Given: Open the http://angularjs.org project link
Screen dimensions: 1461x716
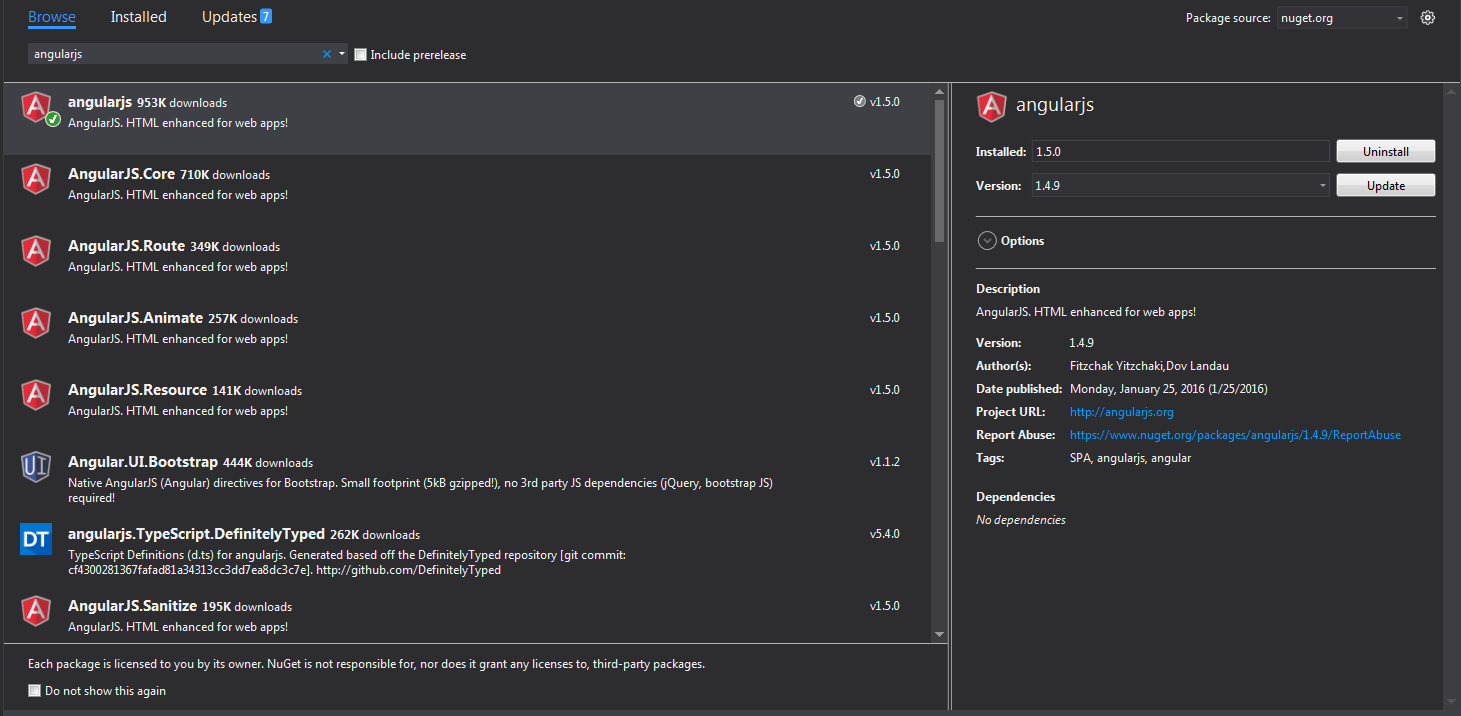Looking at the screenshot, I should click(x=1121, y=412).
